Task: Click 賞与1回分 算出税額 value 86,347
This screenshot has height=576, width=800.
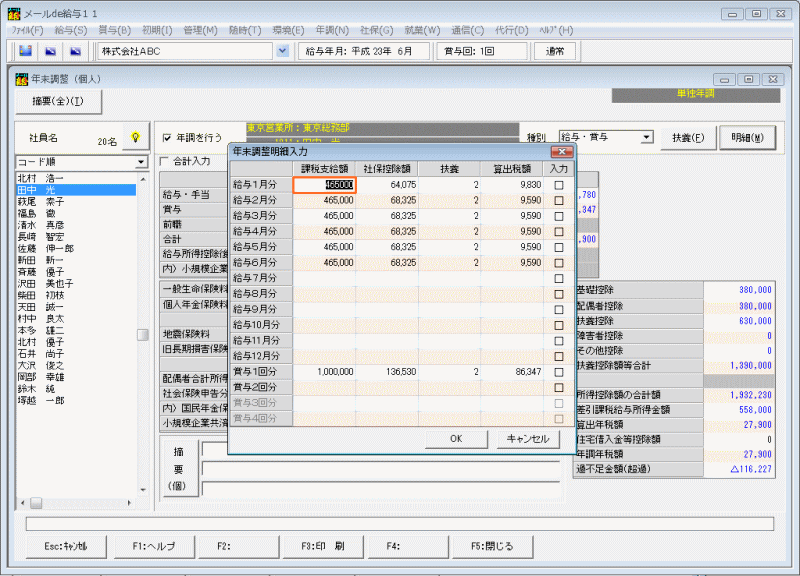Action: click(x=528, y=372)
